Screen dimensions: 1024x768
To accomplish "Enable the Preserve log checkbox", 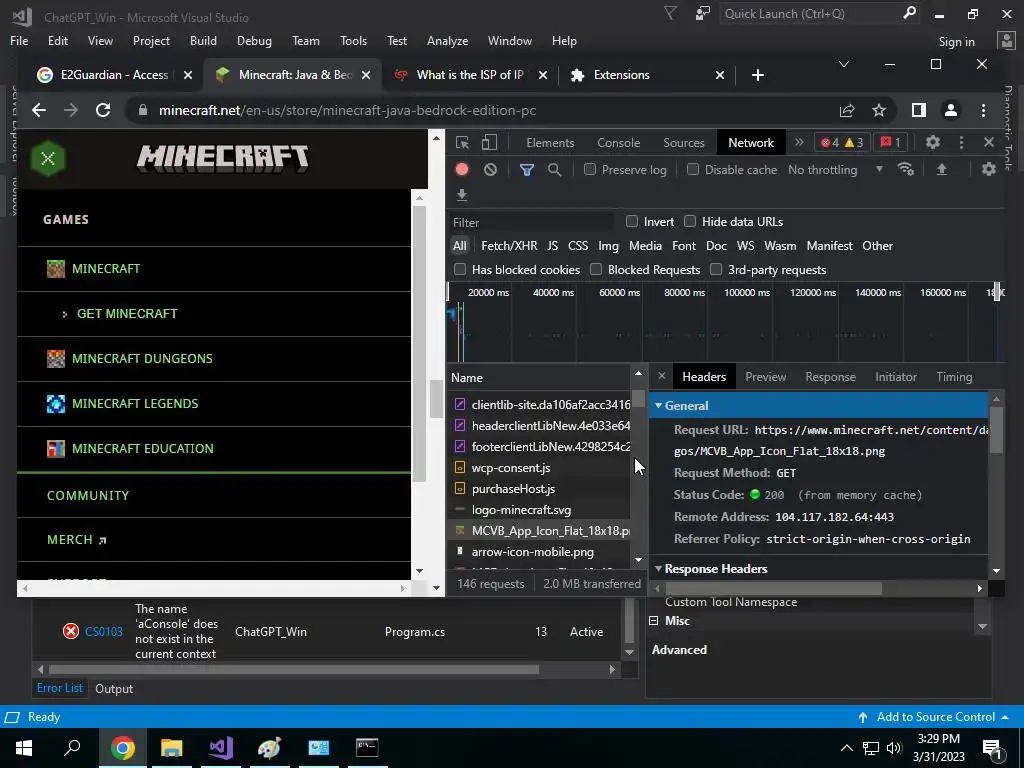I will (590, 169).
